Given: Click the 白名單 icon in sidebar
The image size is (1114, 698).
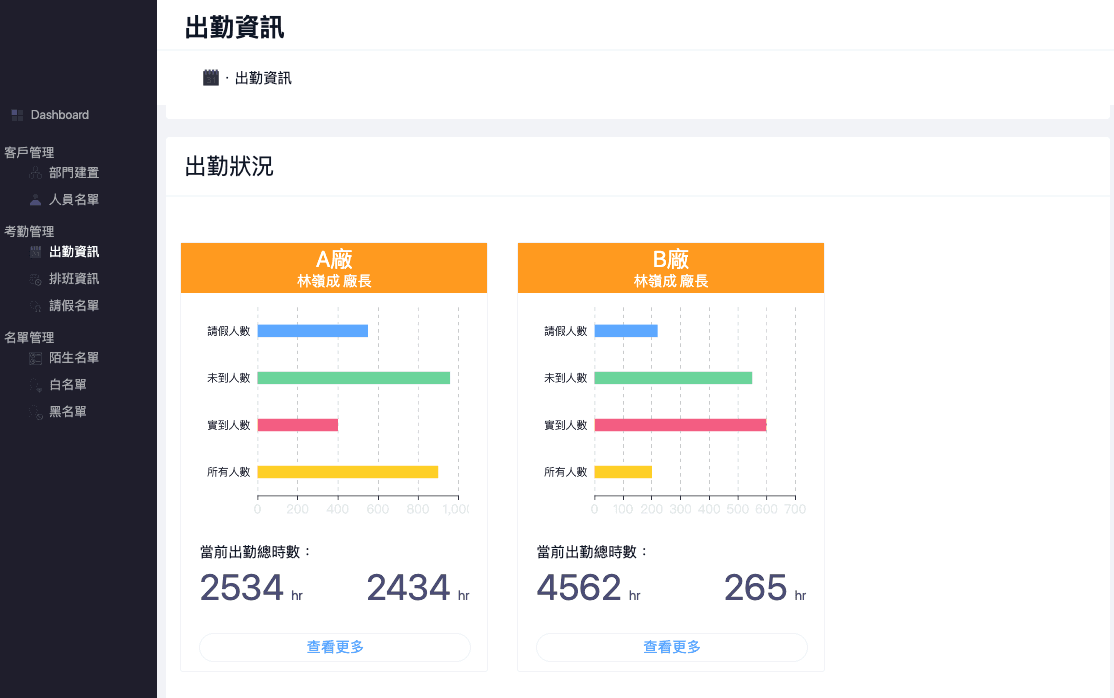Looking at the screenshot, I should coord(36,385).
